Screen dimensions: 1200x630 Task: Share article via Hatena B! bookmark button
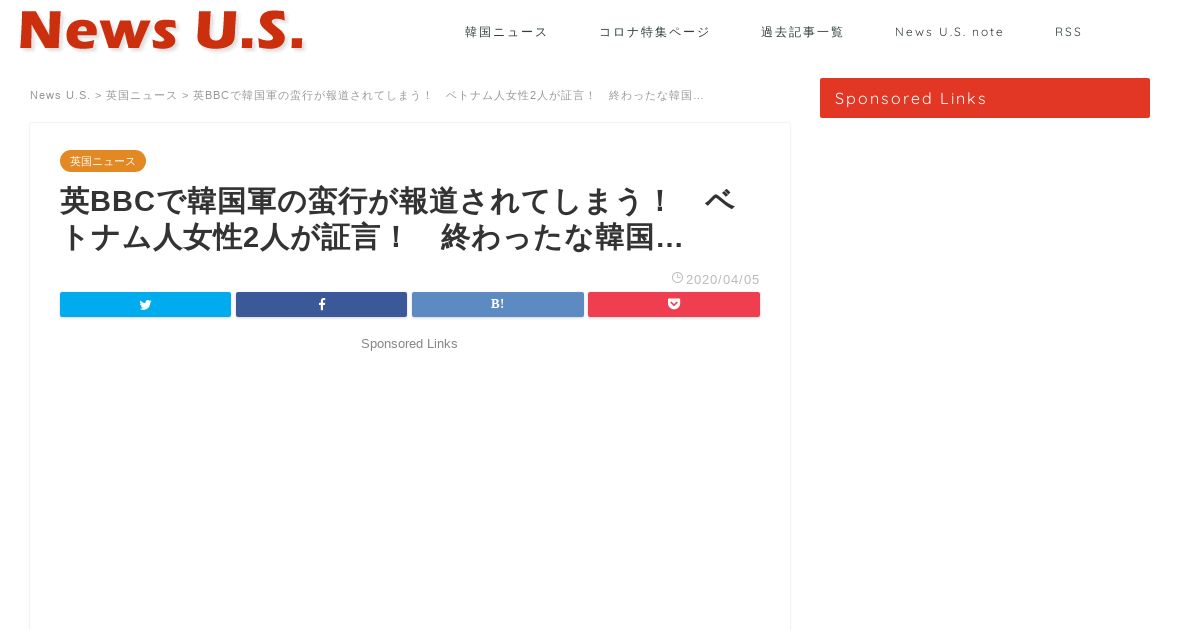497,305
